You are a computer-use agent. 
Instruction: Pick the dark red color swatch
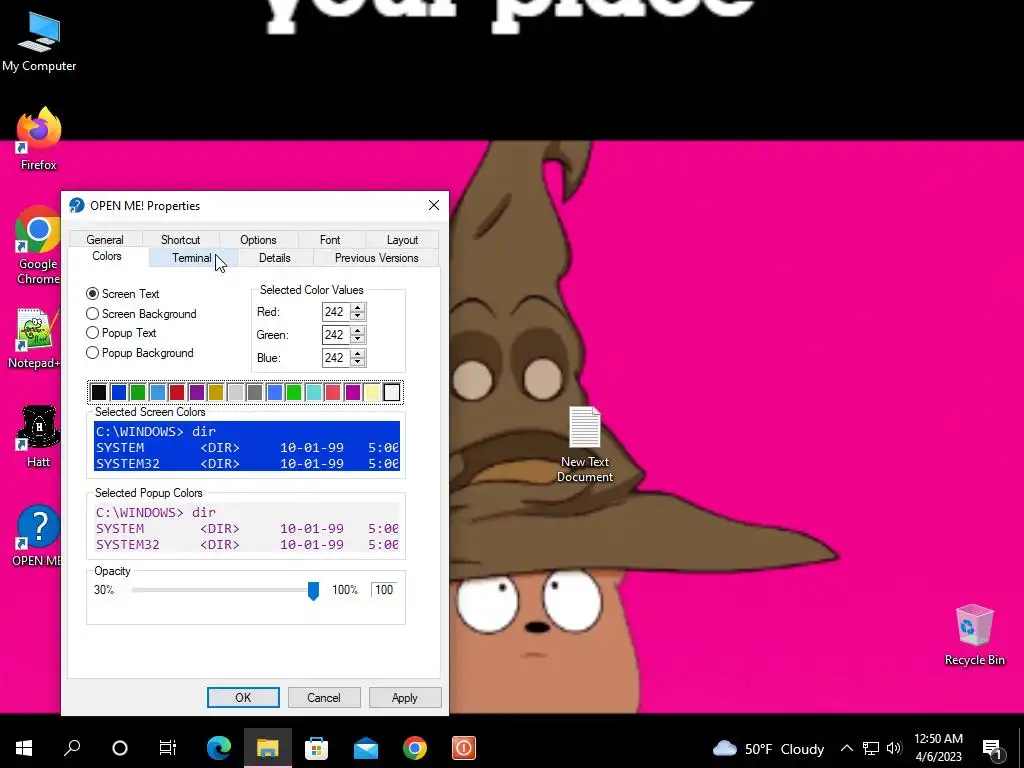177,392
